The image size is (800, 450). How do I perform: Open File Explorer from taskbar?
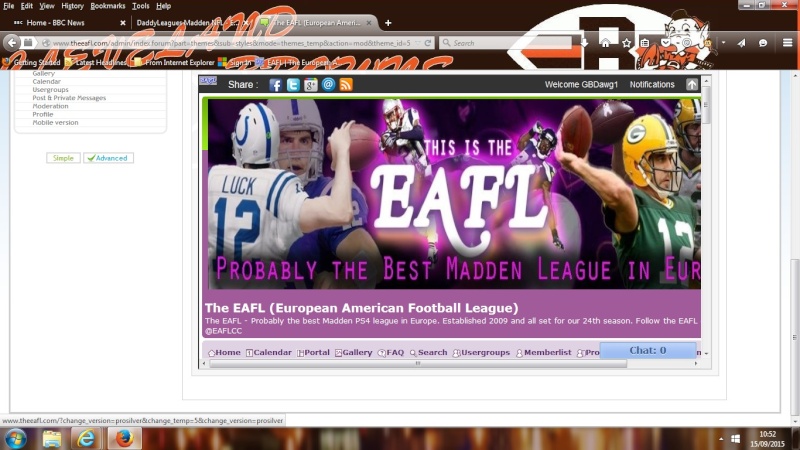pos(52,439)
